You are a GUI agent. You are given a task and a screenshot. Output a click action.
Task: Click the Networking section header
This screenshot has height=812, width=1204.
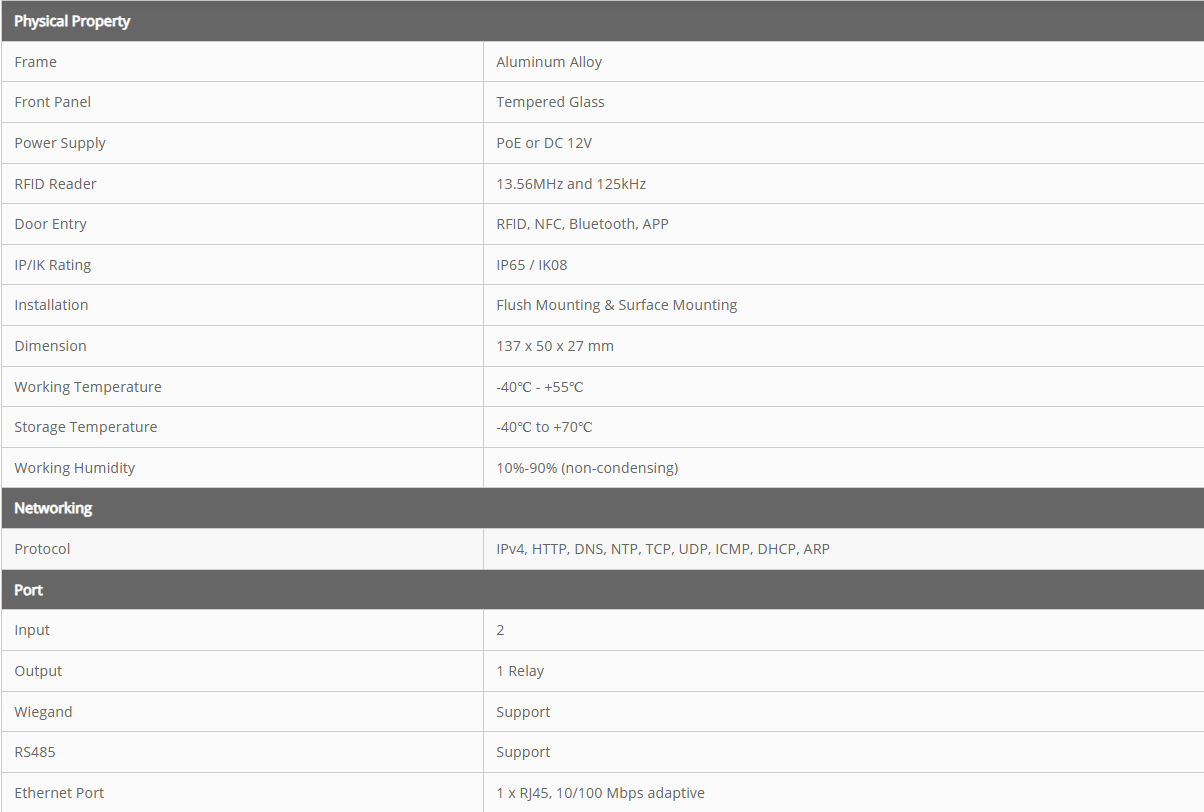[53, 508]
